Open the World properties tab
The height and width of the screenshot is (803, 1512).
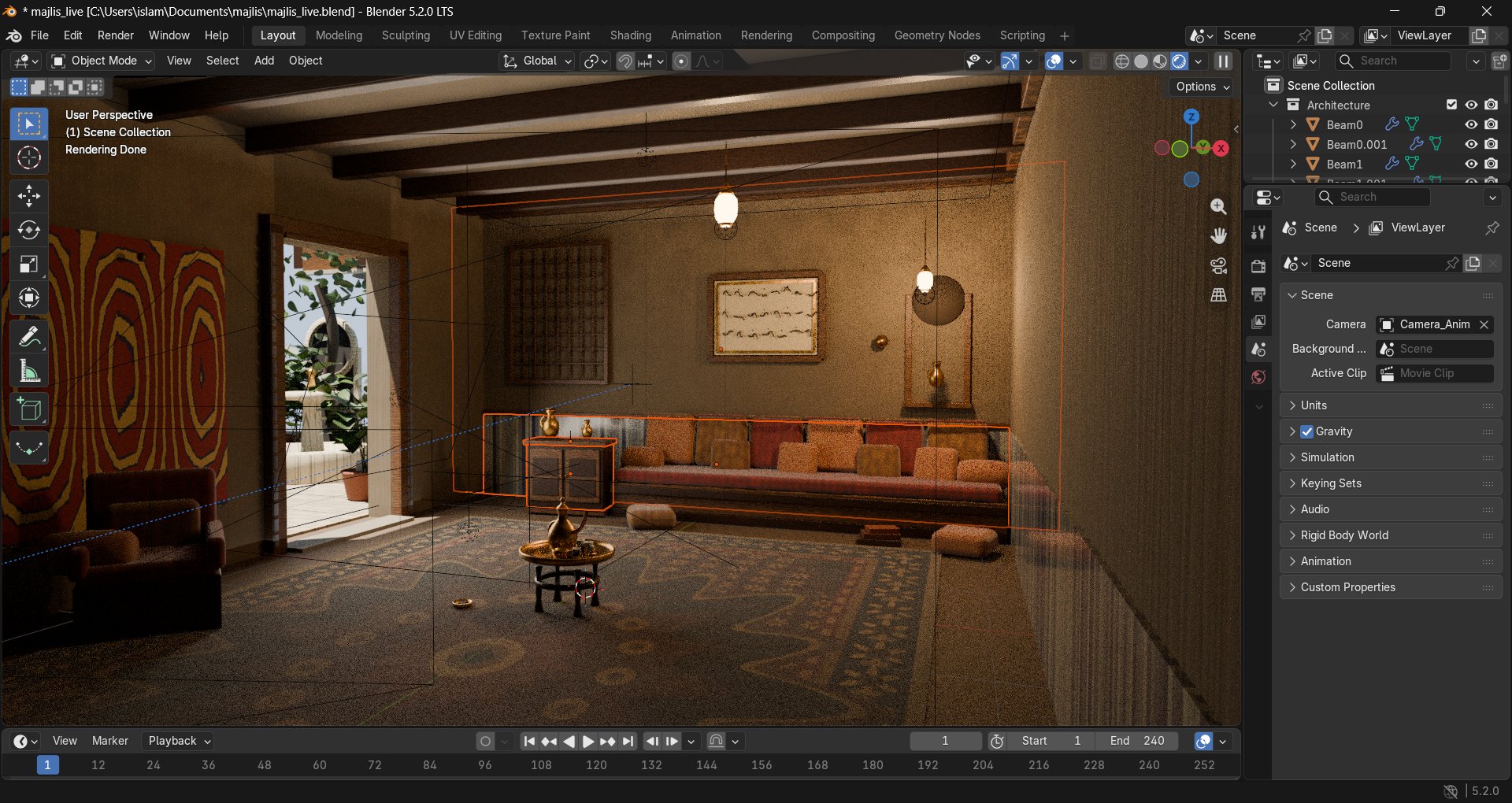pyautogui.click(x=1258, y=377)
